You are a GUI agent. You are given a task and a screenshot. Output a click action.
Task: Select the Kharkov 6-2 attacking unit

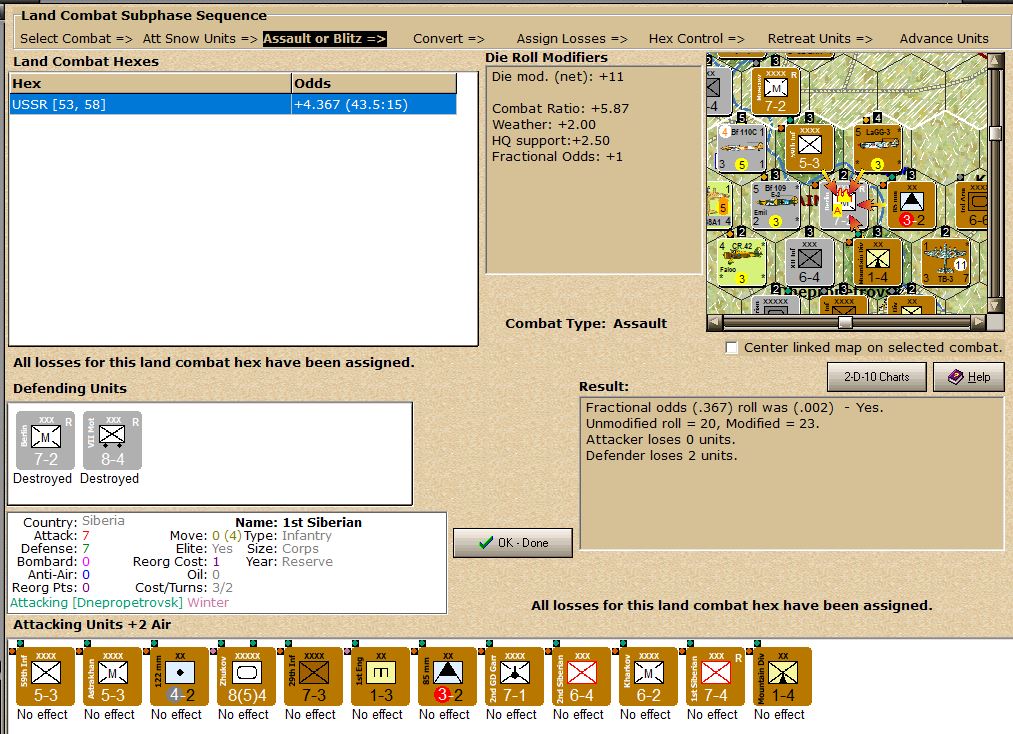click(649, 676)
